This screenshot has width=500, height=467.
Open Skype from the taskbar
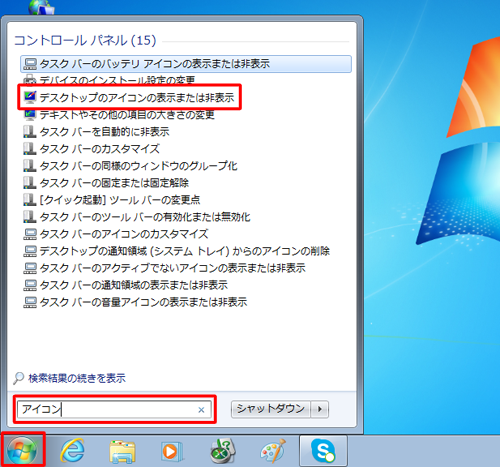pyautogui.click(x=323, y=451)
